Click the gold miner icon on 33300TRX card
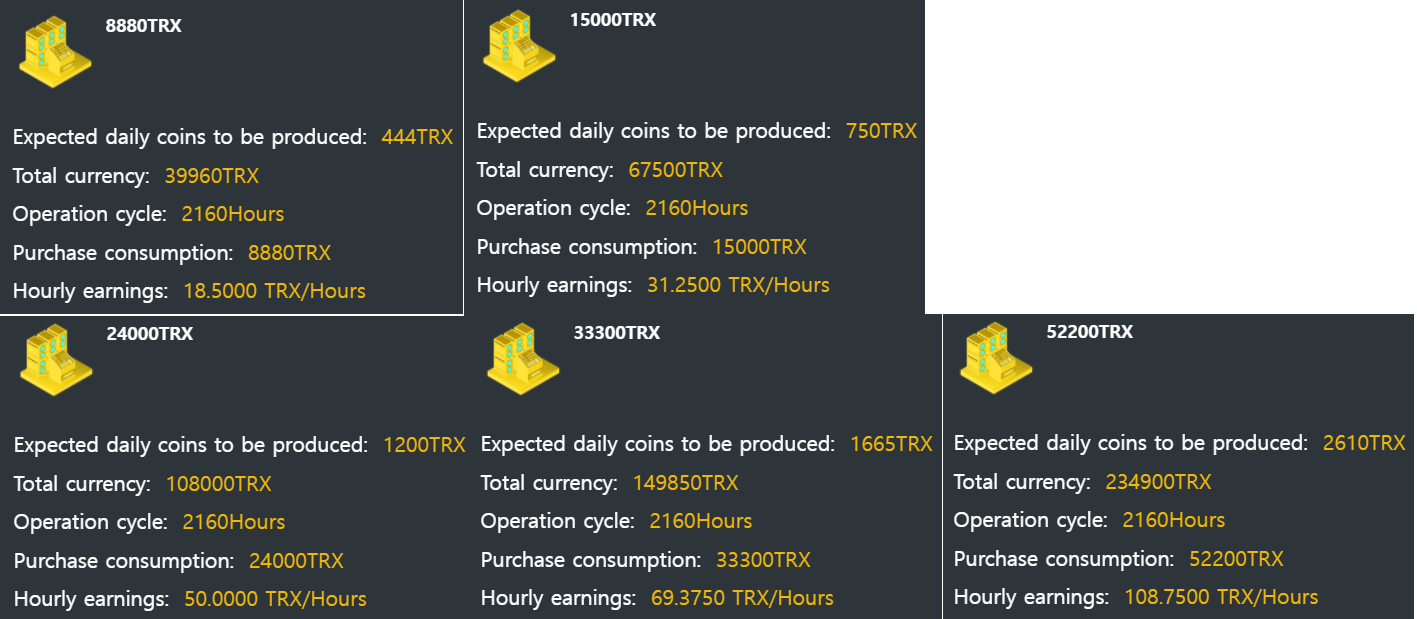Image resolution: width=1417 pixels, height=619 pixels. coord(523,358)
